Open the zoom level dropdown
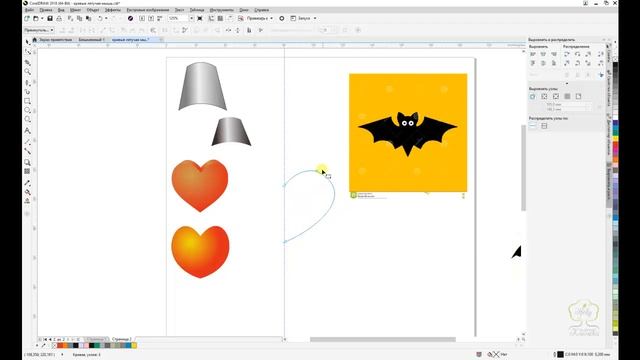This screenshot has height=360, width=640. (191, 18)
